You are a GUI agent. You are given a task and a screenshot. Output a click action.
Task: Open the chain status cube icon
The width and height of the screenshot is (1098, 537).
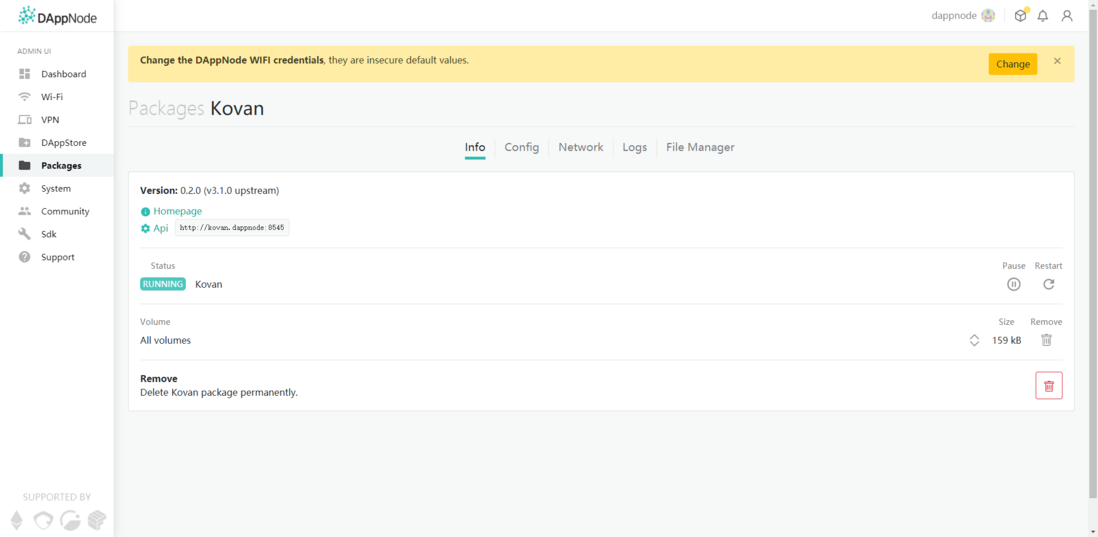coord(1020,16)
